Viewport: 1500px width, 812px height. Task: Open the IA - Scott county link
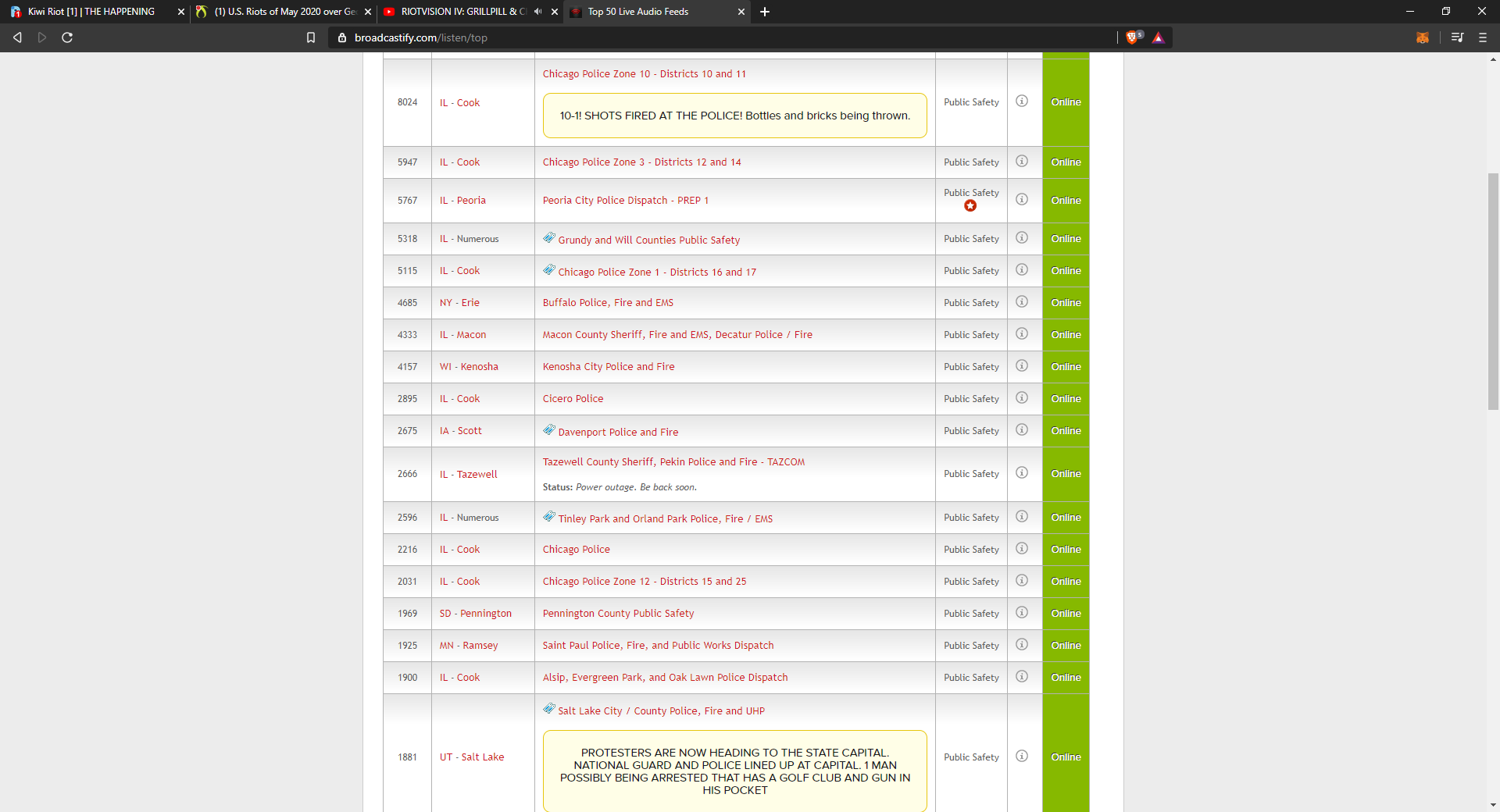coord(461,431)
